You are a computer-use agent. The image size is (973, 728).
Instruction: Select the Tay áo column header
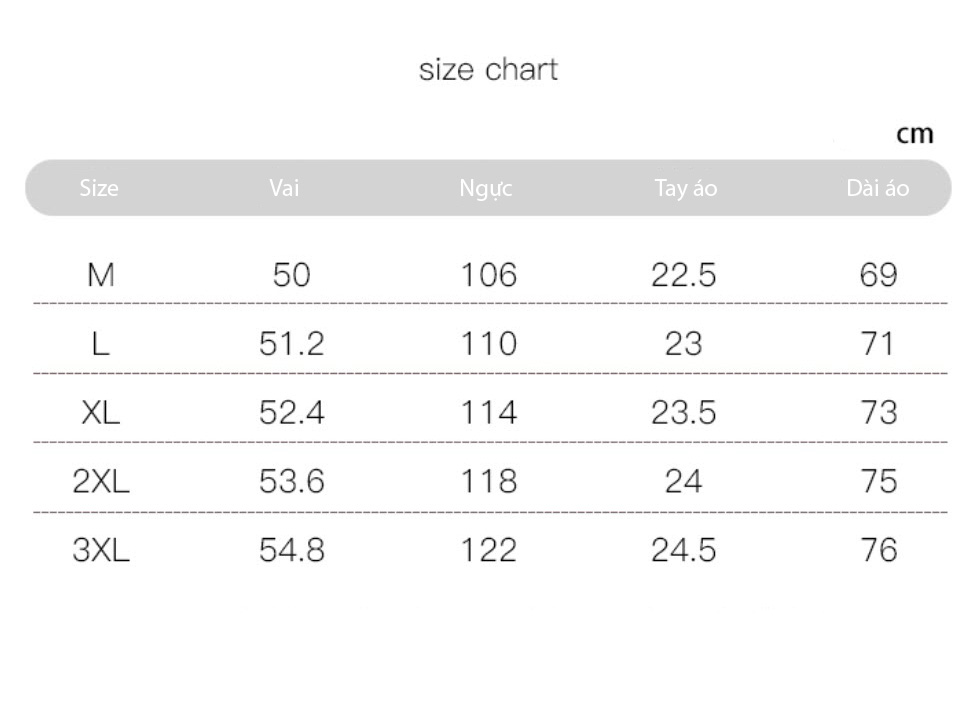click(686, 188)
